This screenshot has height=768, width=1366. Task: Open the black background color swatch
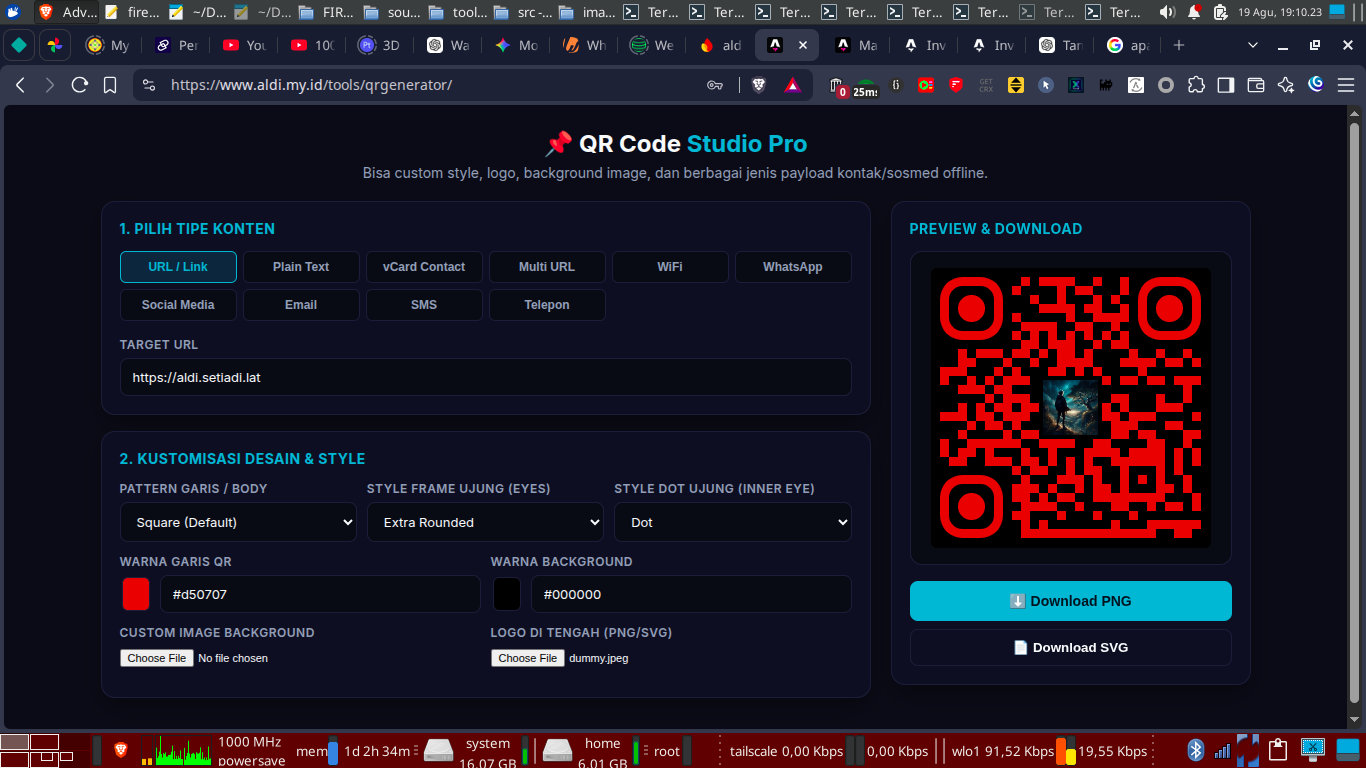point(507,594)
